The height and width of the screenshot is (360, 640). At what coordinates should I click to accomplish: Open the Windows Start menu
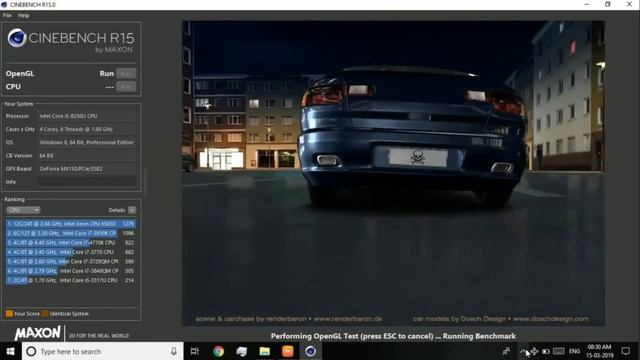tap(10, 351)
